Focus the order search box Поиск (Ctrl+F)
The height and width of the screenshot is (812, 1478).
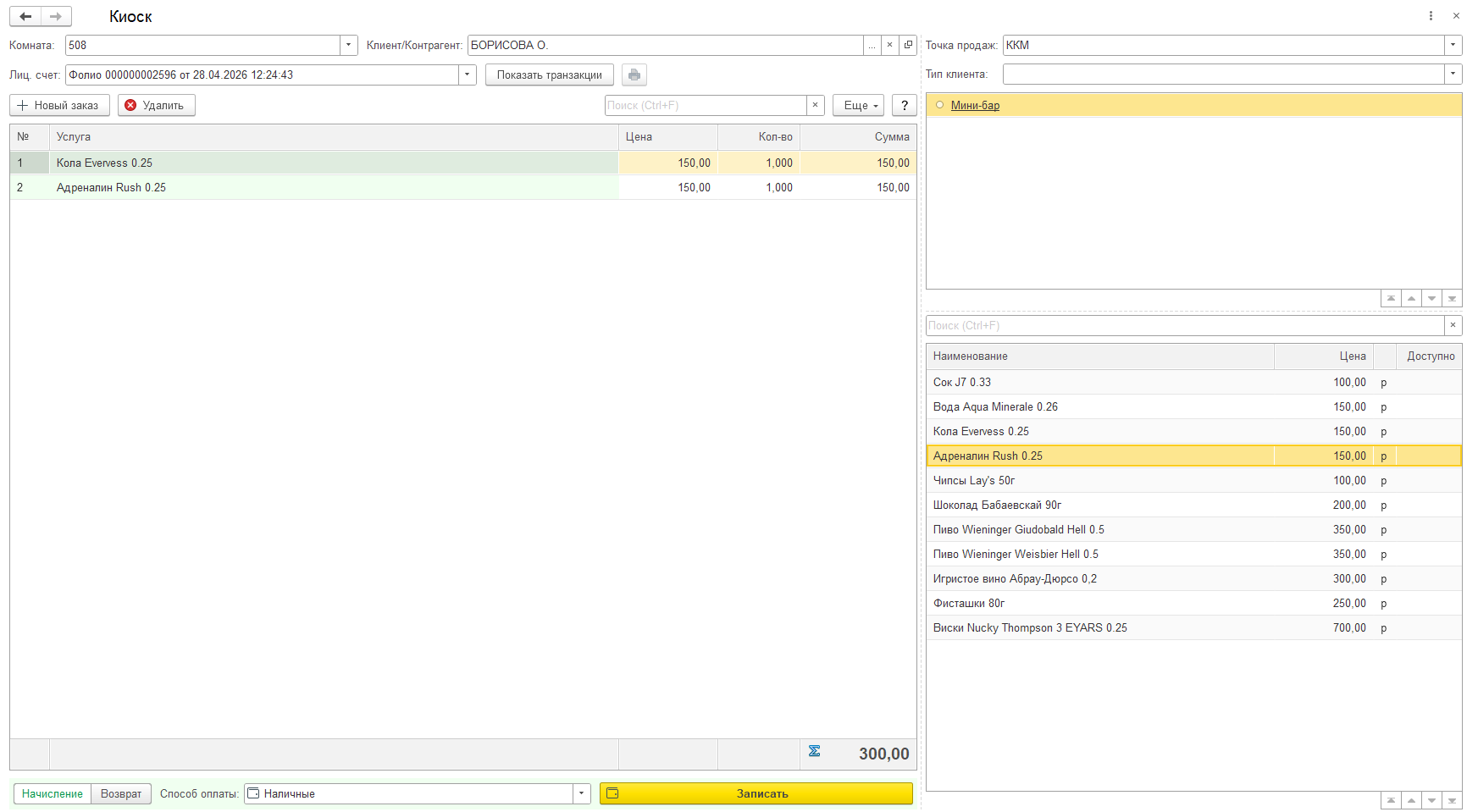click(x=706, y=105)
